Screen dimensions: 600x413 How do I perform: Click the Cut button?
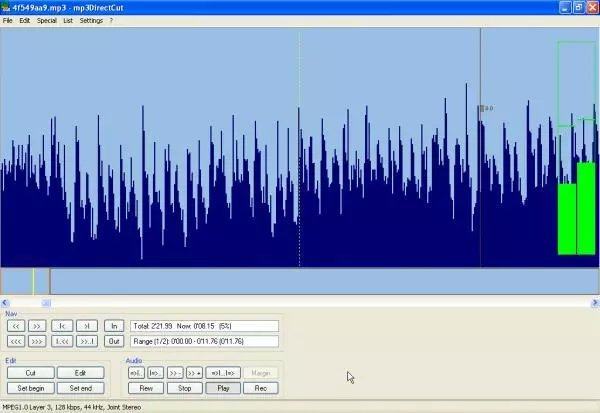pyautogui.click(x=31, y=373)
